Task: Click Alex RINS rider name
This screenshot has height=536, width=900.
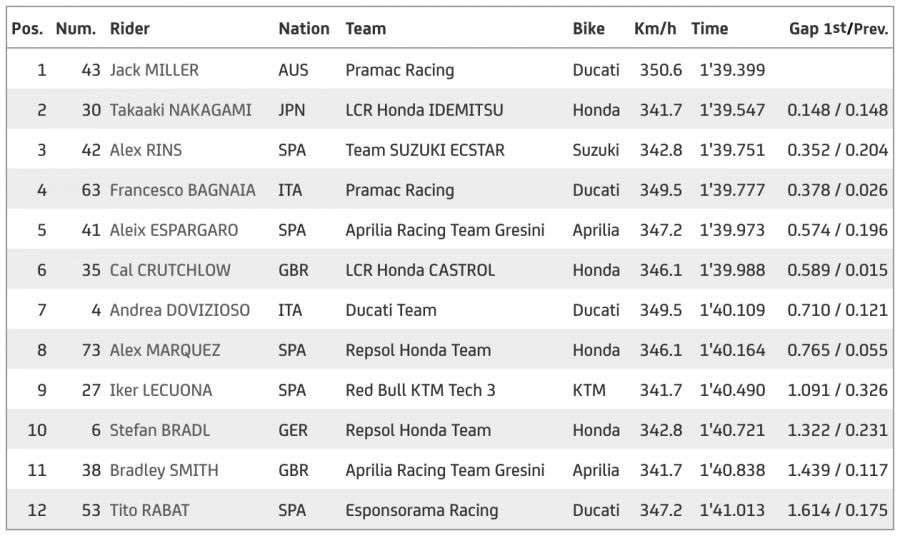Action: [146, 150]
